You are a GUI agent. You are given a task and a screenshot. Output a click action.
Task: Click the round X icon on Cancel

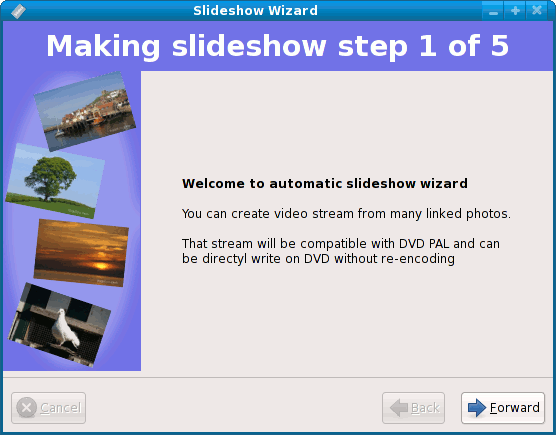coord(26,408)
